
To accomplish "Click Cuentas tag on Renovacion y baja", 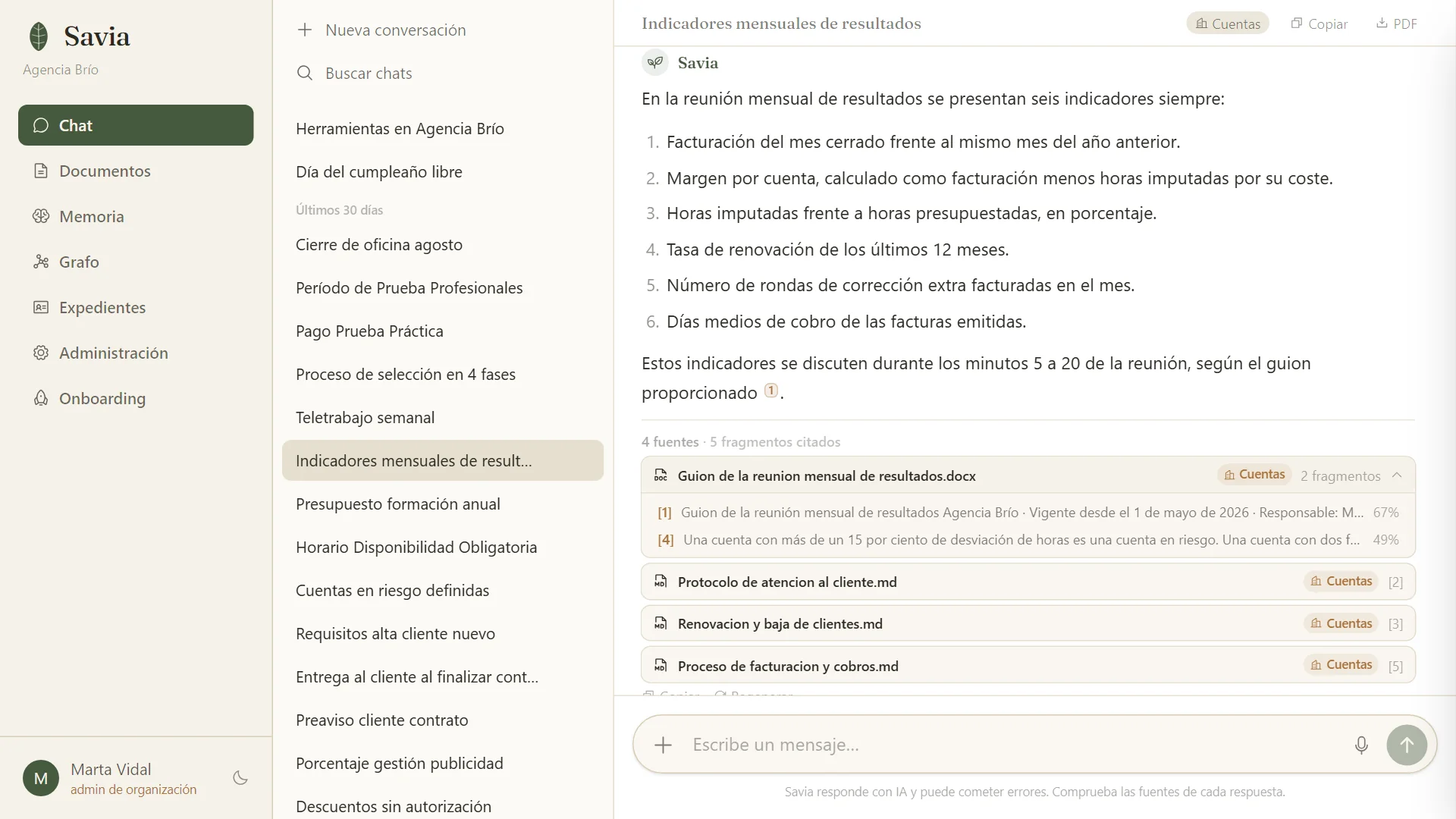I will (x=1342, y=623).
